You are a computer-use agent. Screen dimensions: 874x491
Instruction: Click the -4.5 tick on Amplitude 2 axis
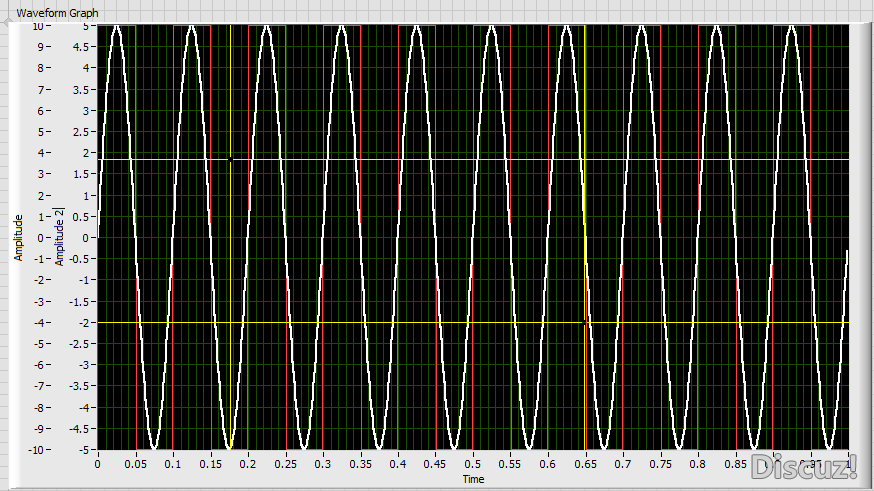click(80, 429)
